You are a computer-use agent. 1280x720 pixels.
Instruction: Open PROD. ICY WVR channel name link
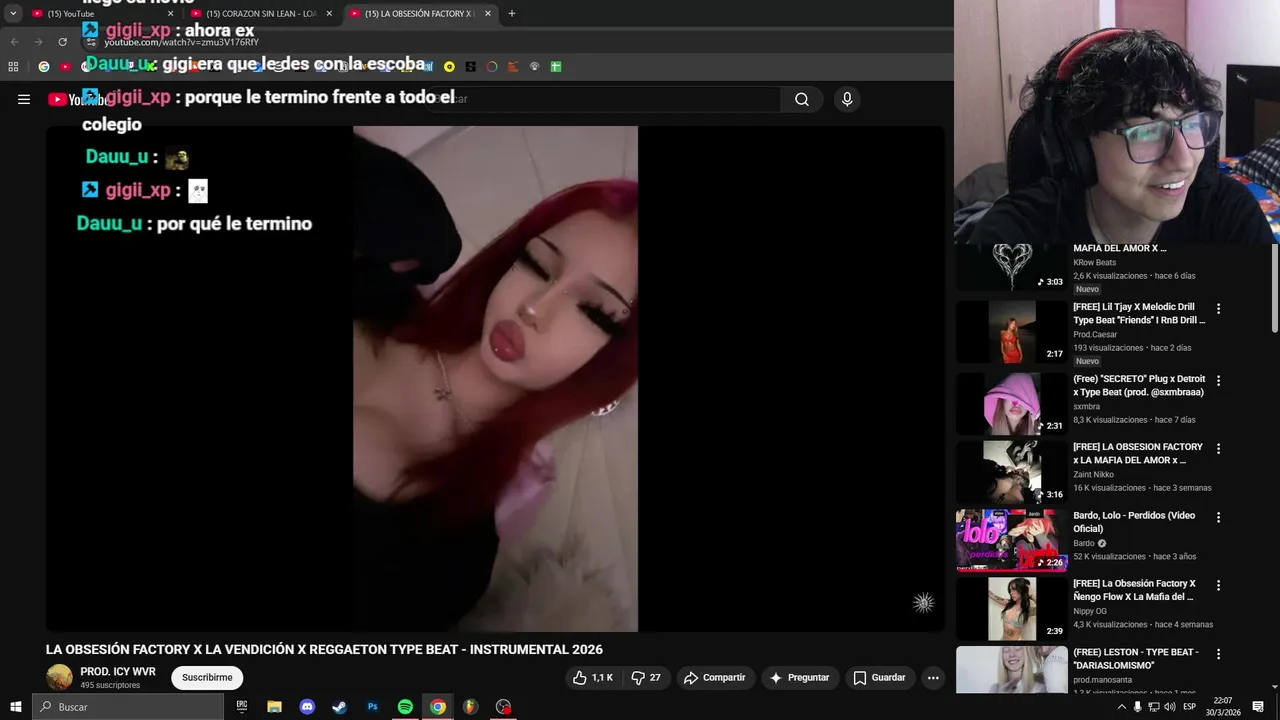(x=118, y=672)
